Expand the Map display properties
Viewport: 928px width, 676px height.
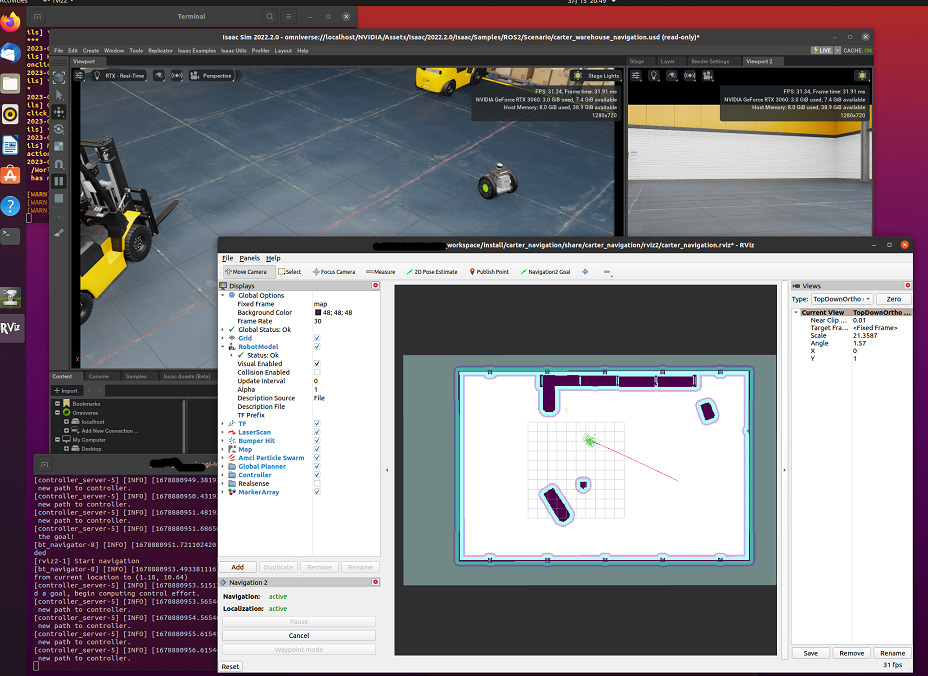224,449
